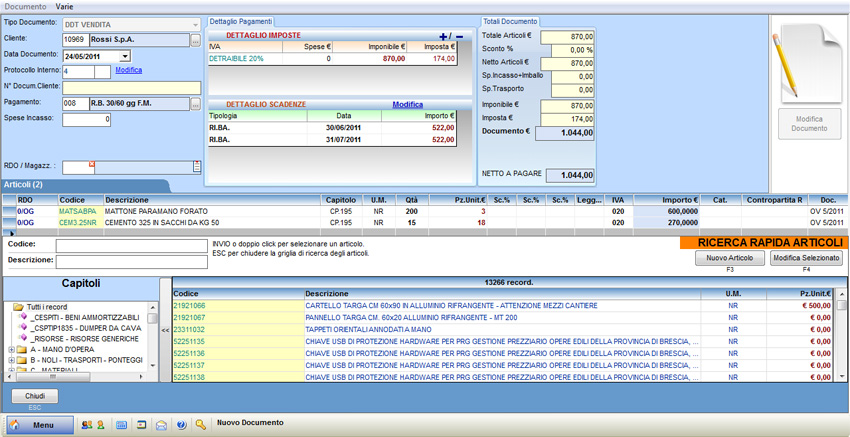Expand the B - NOLI - TRASPORTI - PONTEGGI node
The width and height of the screenshot is (850, 437).
11,360
